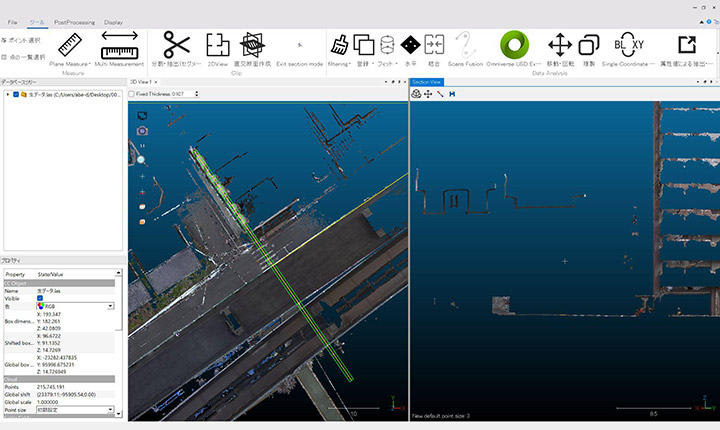Open the Single Coordinate BL/XY tool
The image size is (720, 430).
pos(629,45)
